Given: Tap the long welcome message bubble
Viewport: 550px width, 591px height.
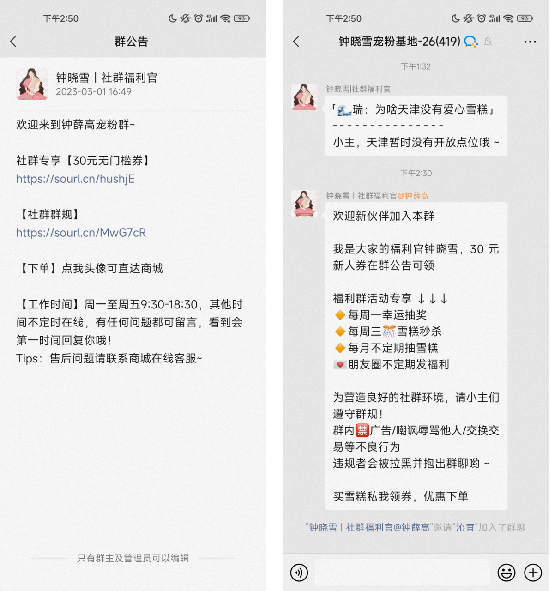Looking at the screenshot, I should click(416, 356).
